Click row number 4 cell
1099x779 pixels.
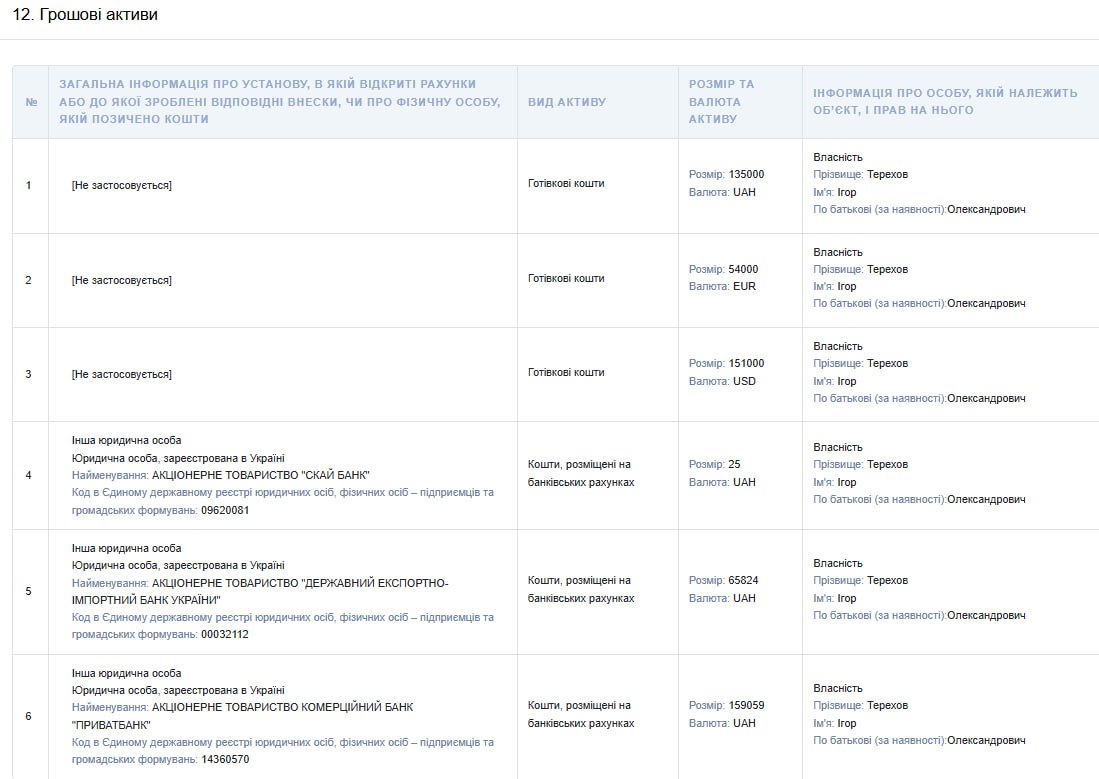[x=29, y=475]
